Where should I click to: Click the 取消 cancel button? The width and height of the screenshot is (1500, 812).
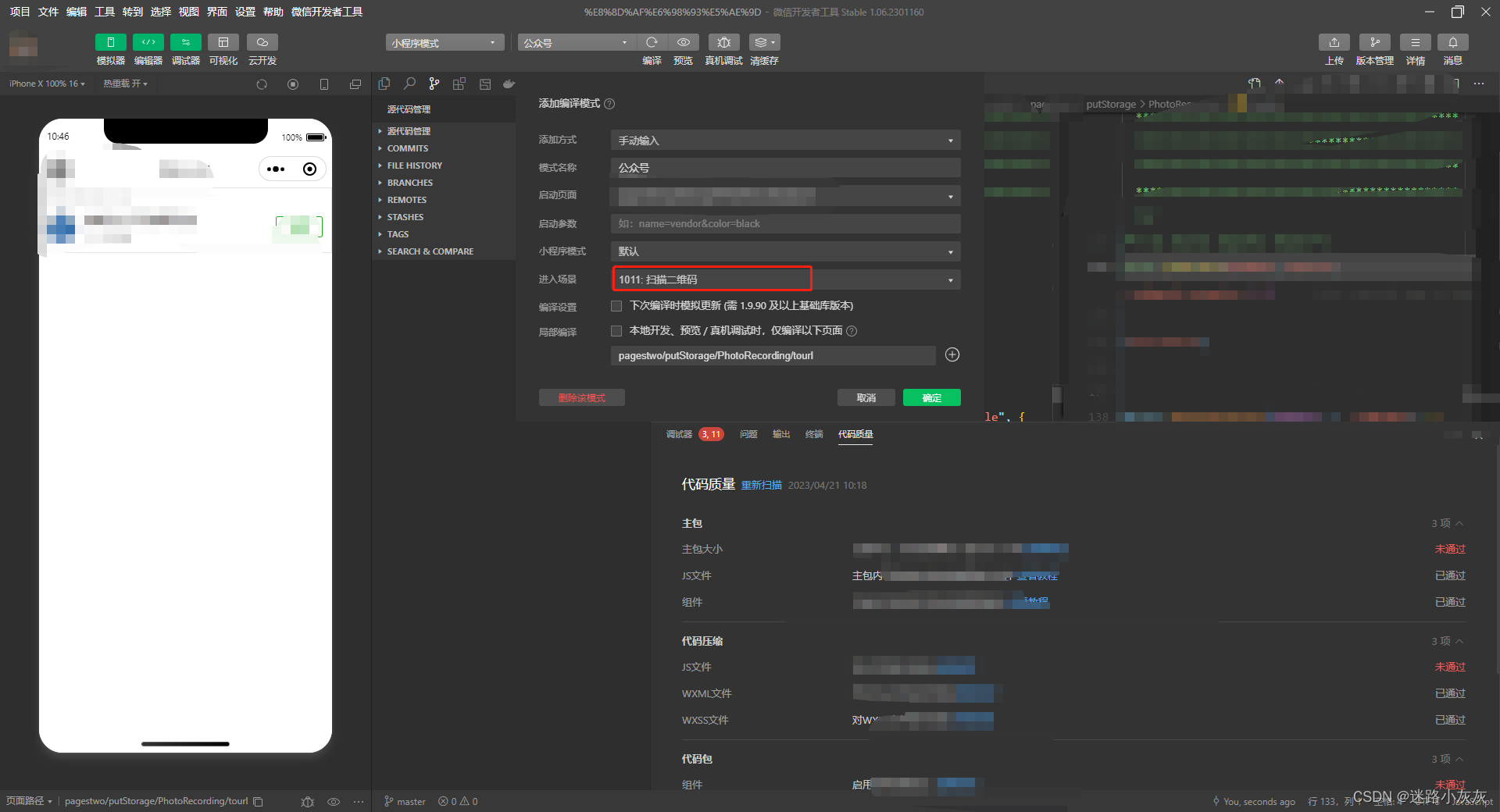tap(866, 398)
